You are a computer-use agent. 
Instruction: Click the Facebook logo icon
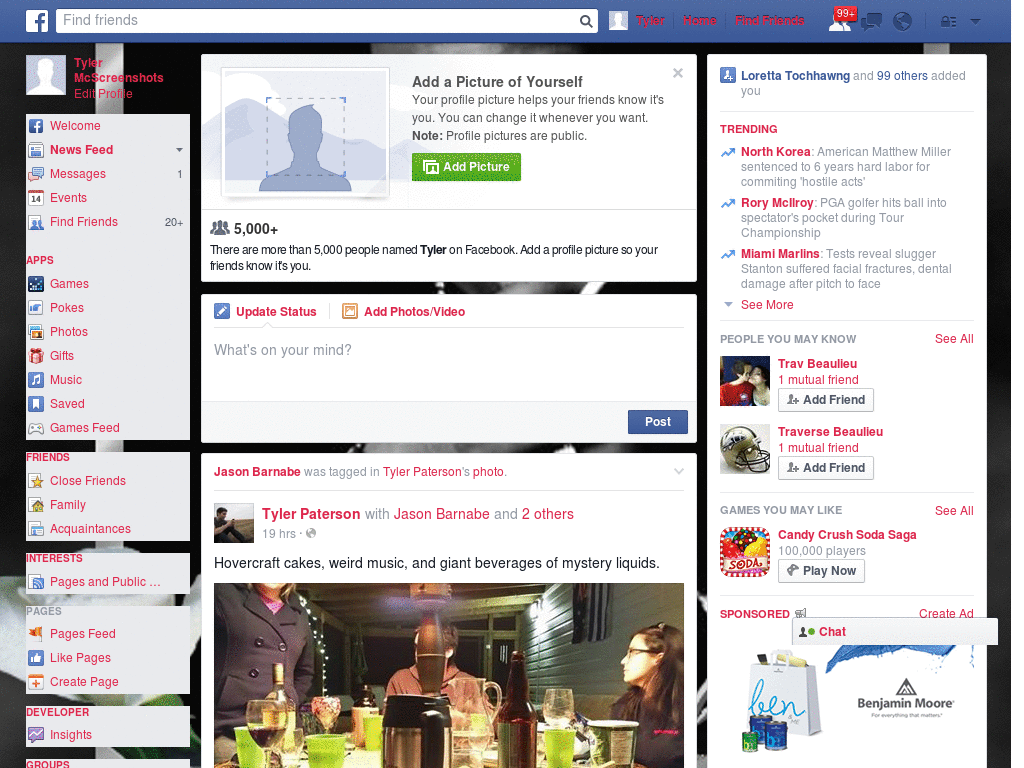tap(37, 21)
